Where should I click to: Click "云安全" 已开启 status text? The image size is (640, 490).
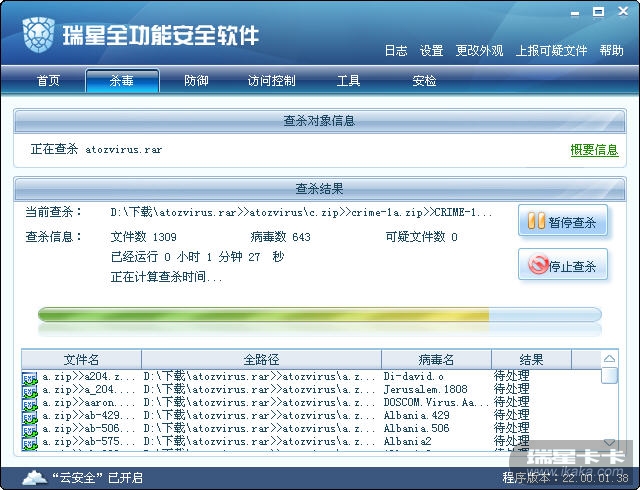point(97,477)
